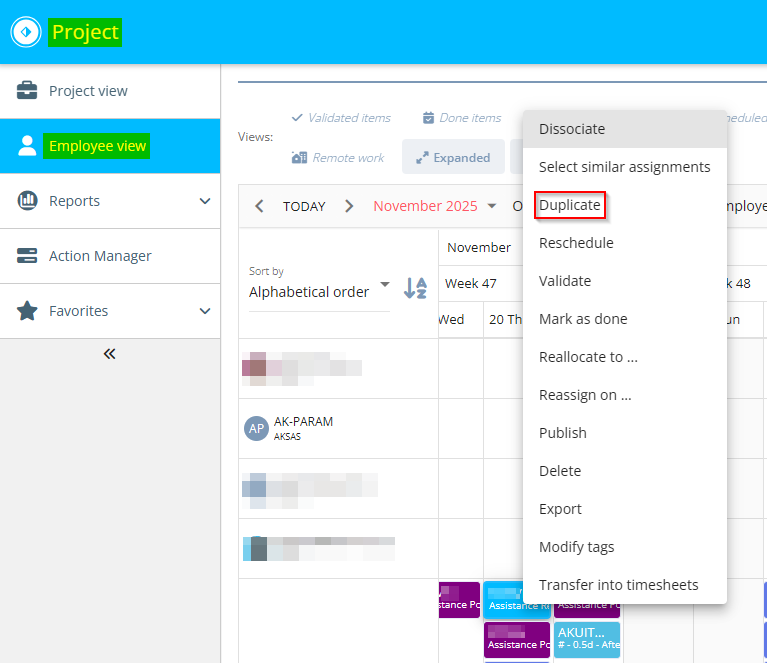This screenshot has height=663, width=767.
Task: Click the A-Z sort direction icon
Action: tap(415, 288)
